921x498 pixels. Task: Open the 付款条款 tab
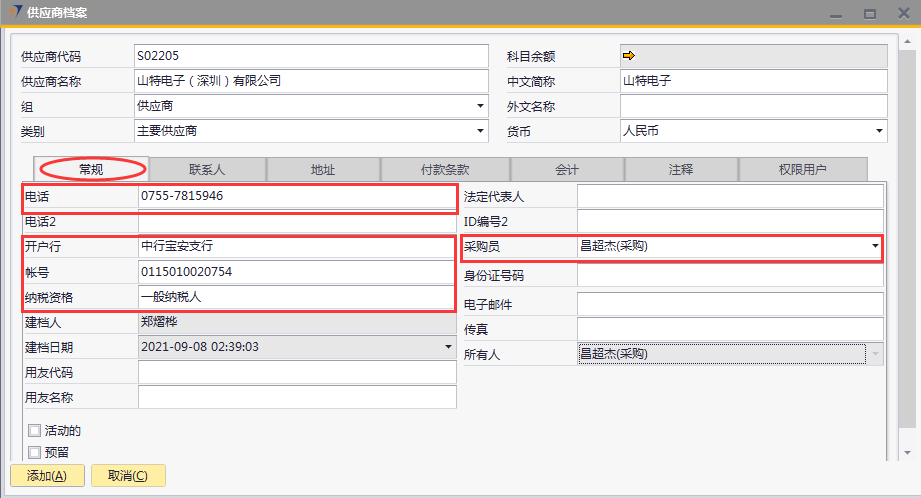point(445,170)
